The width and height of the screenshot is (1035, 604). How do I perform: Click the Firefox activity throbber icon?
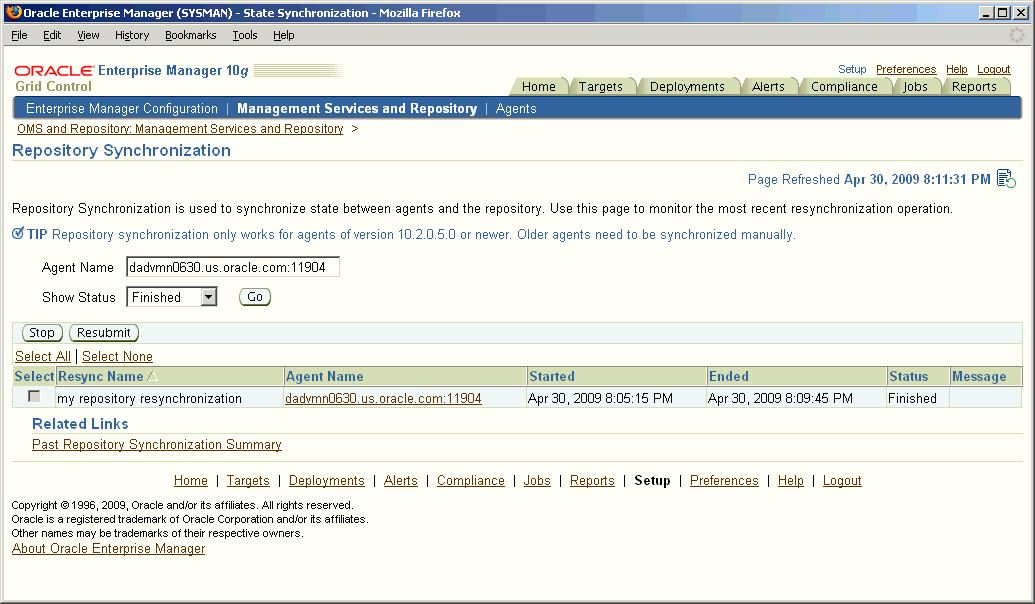pyautogui.click(x=1017, y=35)
